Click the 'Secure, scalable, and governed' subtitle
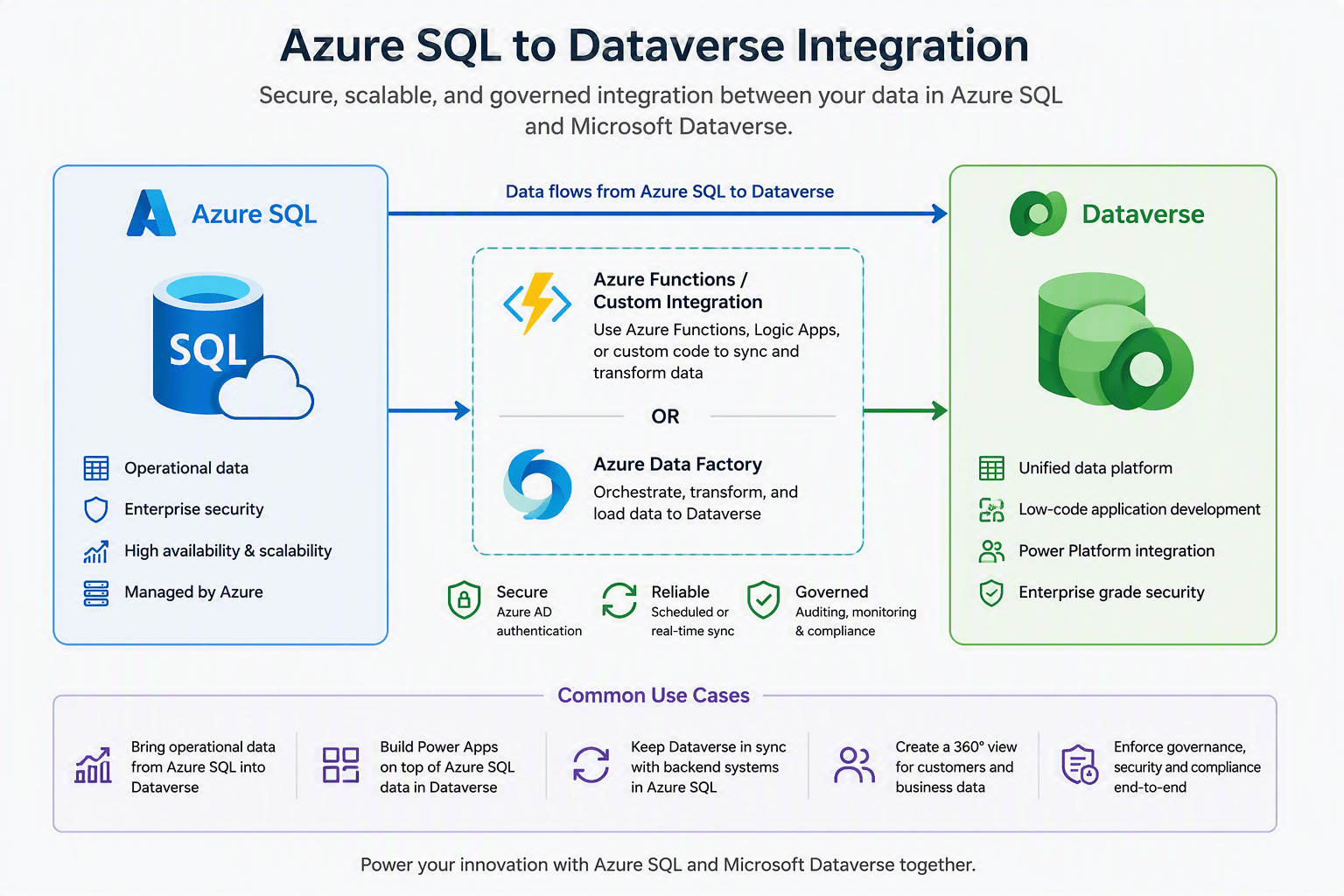Screen dimensions: 1344x896 click(x=661, y=110)
